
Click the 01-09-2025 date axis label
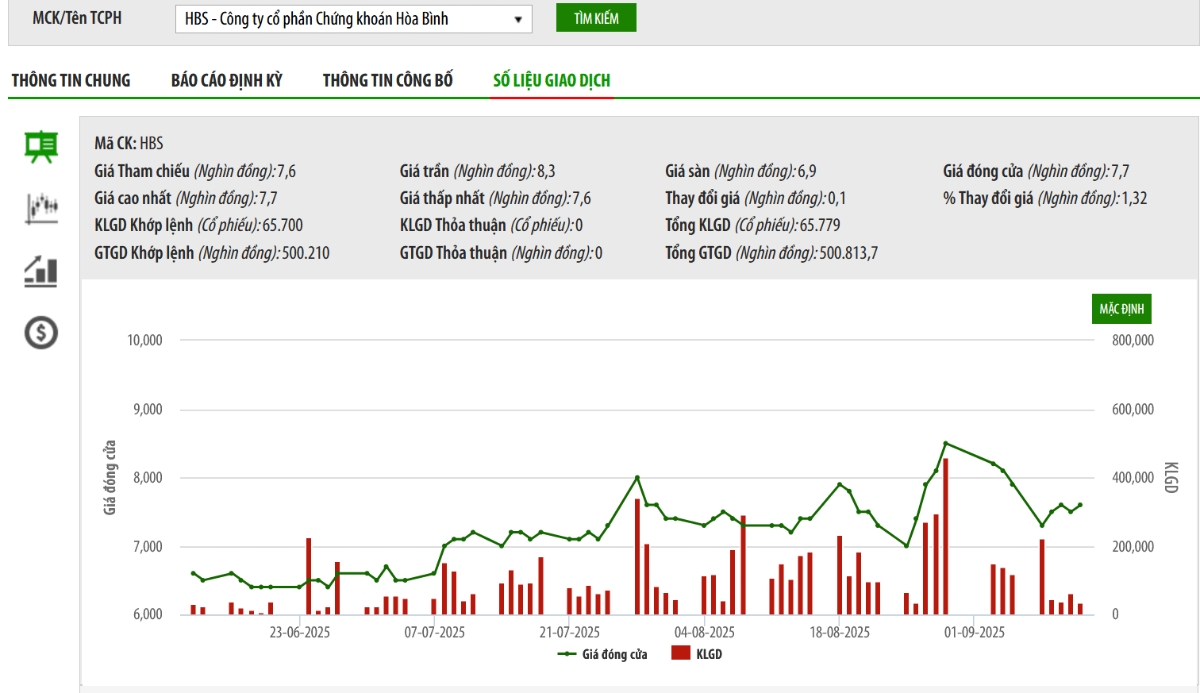pyautogui.click(x=975, y=632)
